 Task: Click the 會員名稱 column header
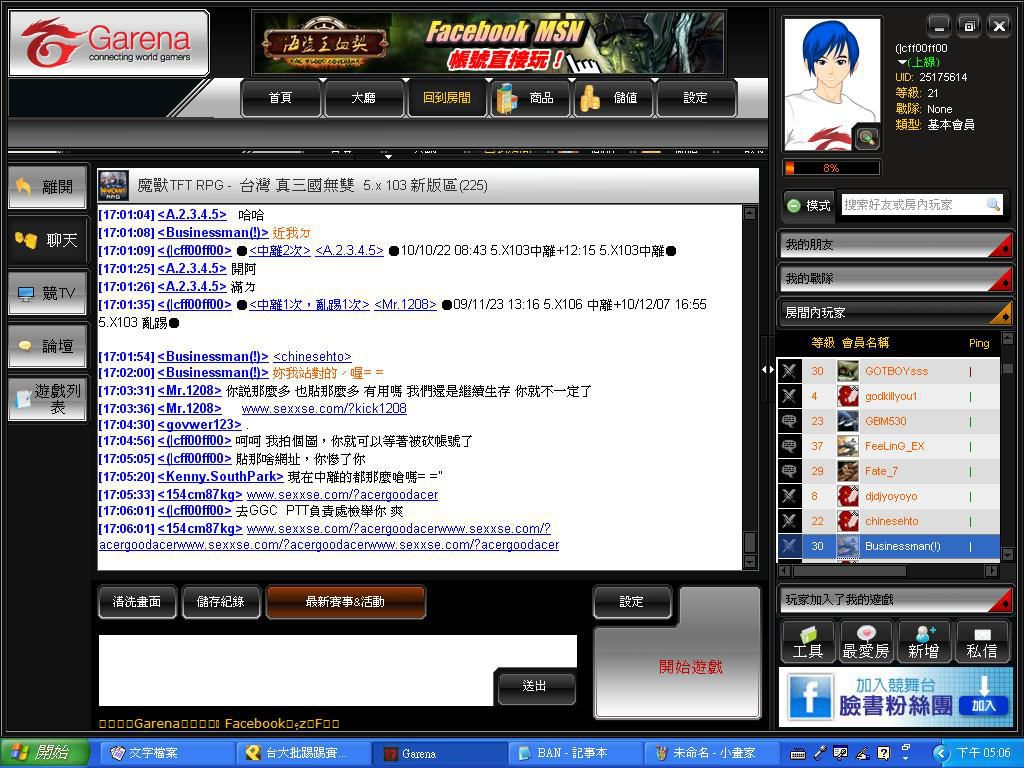coord(865,343)
